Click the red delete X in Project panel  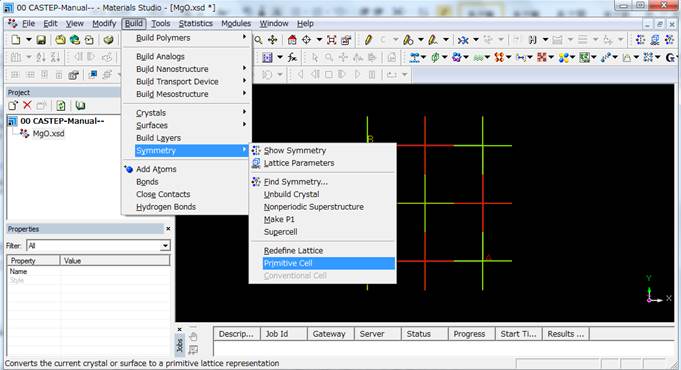coord(27,105)
